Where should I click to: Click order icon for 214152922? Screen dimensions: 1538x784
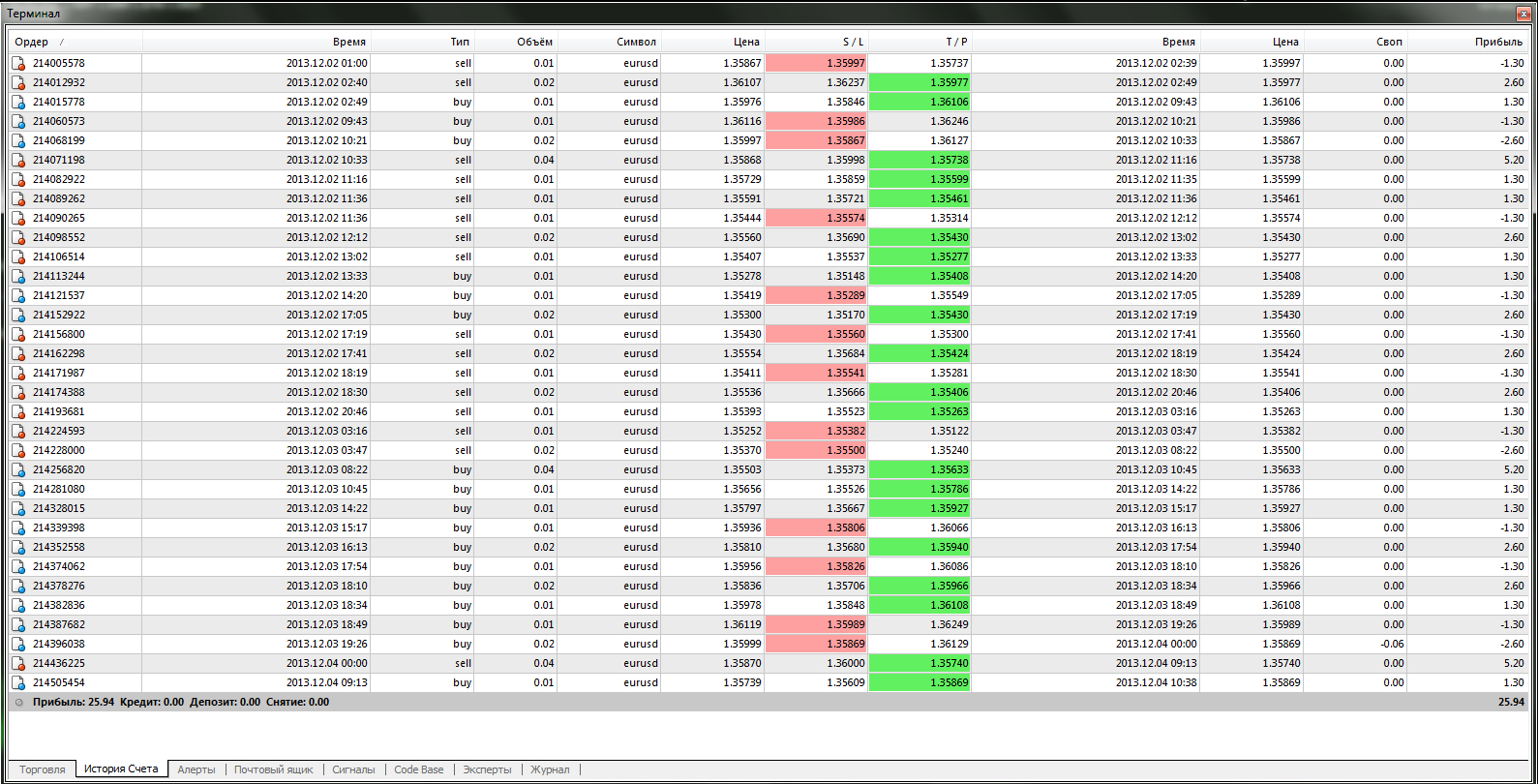18,315
